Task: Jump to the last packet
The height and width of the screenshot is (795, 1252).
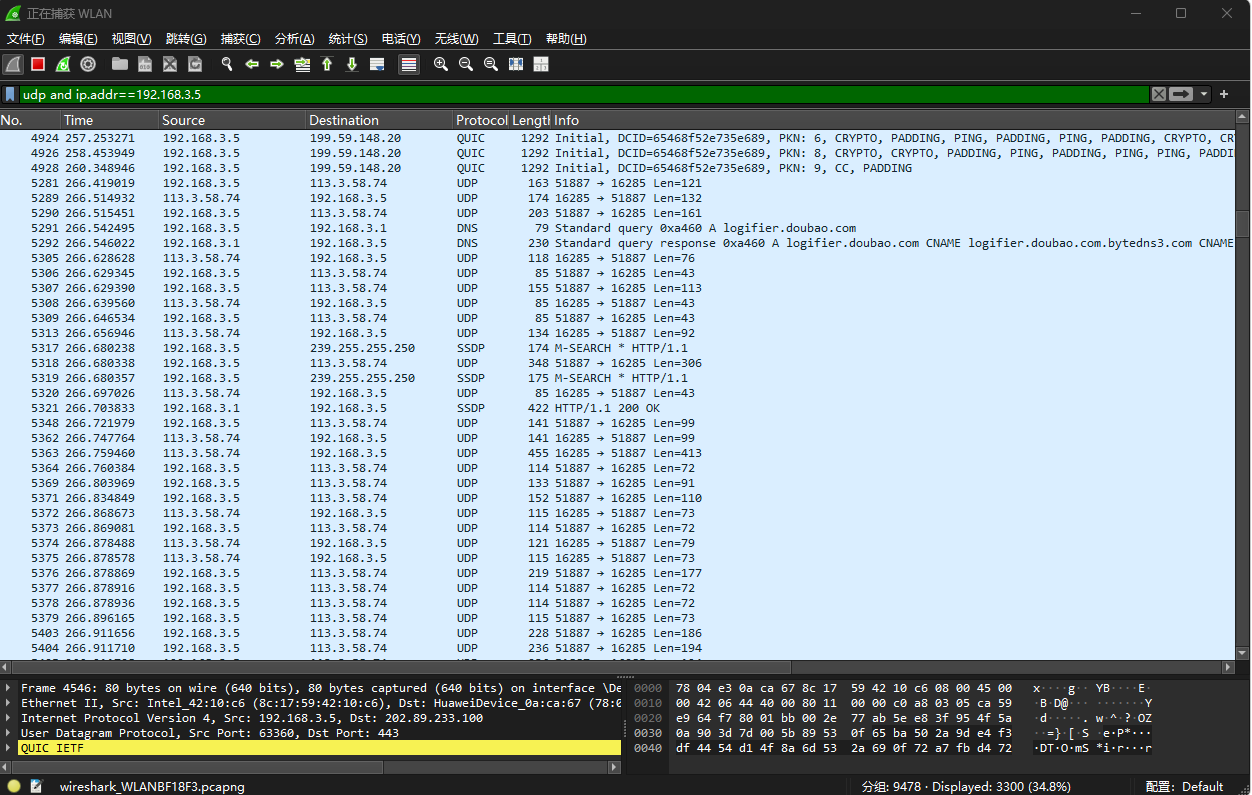Action: [x=352, y=64]
